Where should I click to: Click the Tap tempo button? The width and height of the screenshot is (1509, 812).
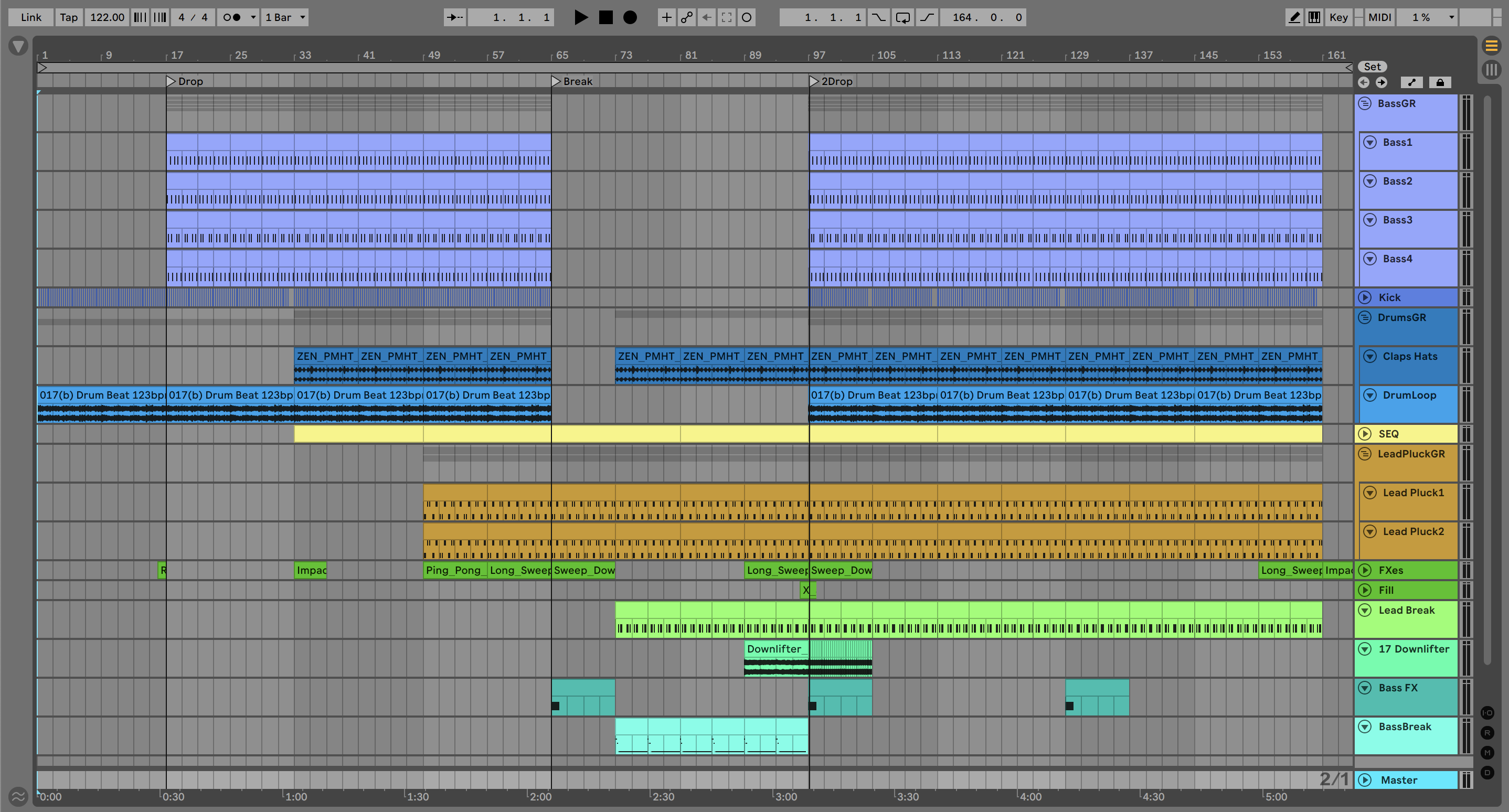[x=69, y=17]
